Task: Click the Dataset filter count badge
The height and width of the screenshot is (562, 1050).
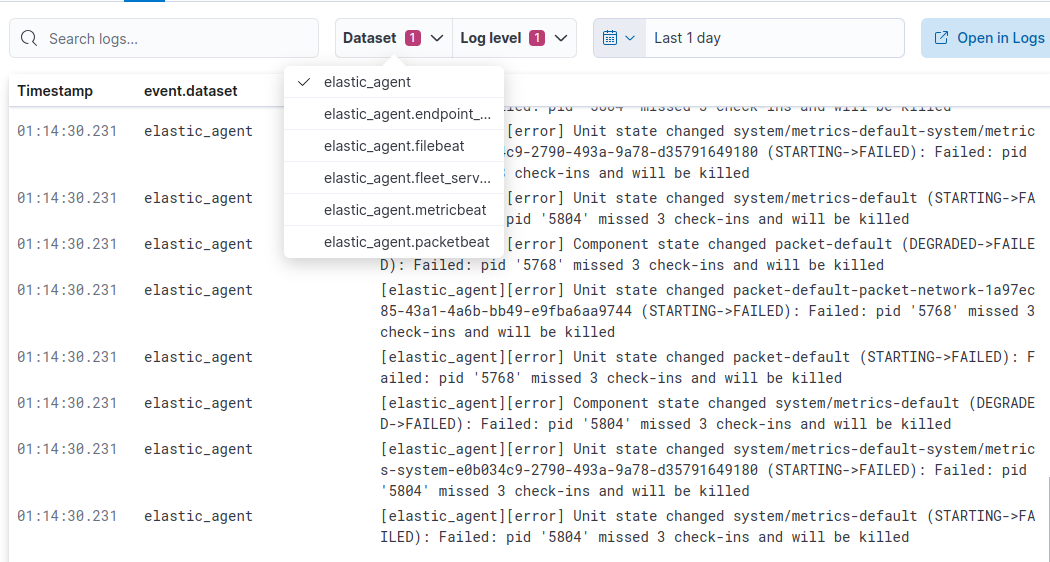Action: point(413,38)
